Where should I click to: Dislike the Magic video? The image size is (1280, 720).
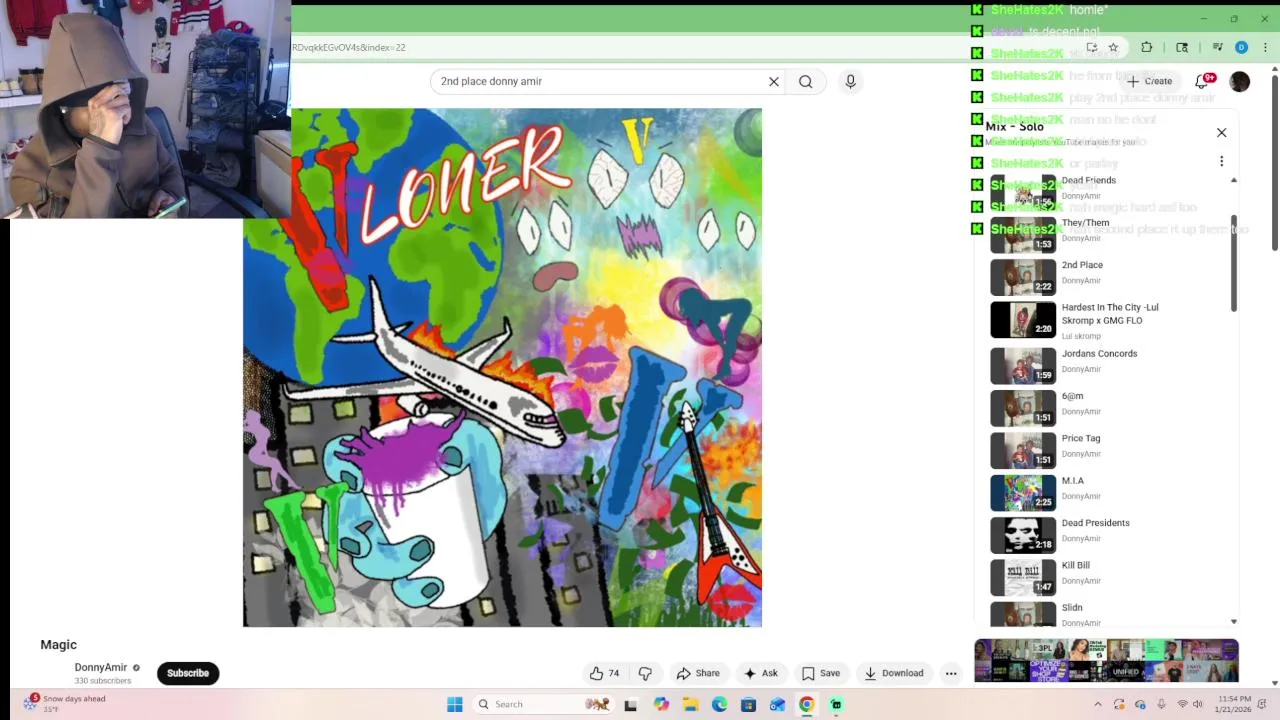(x=645, y=673)
